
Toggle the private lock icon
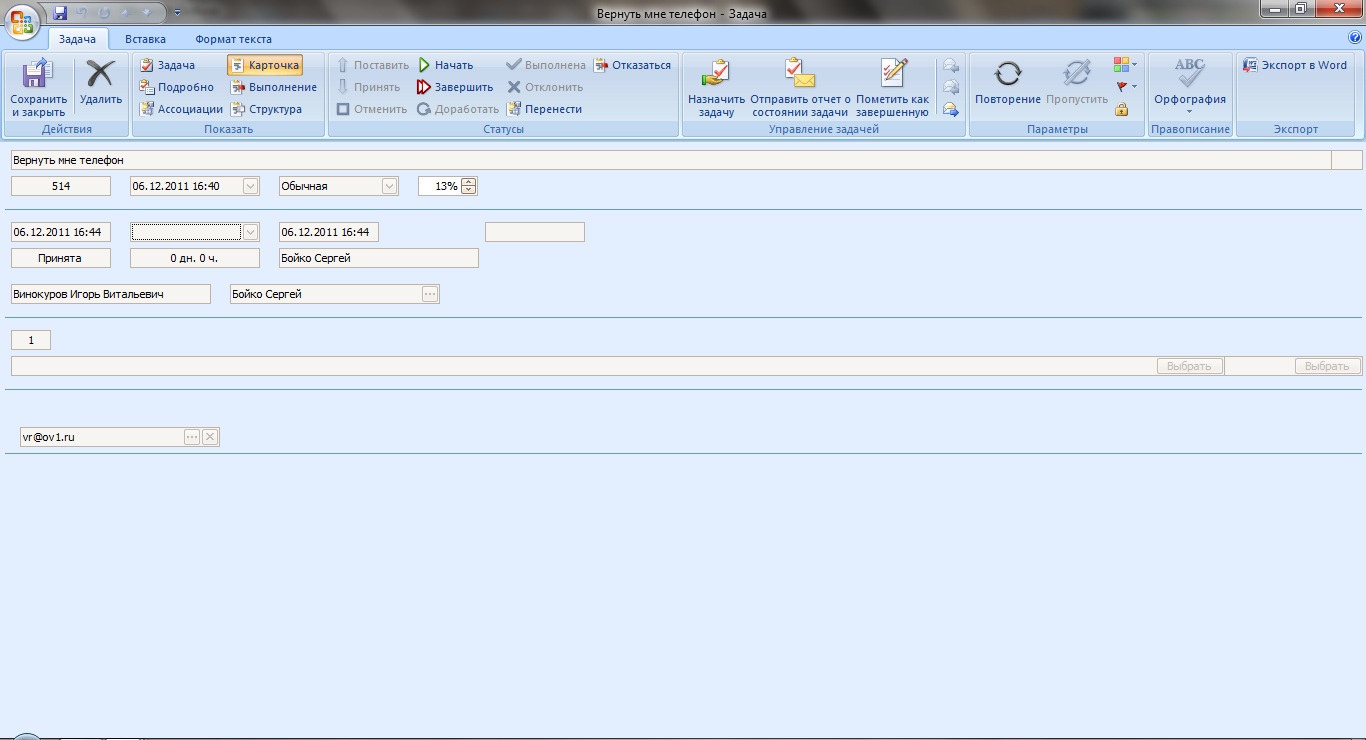click(1121, 109)
